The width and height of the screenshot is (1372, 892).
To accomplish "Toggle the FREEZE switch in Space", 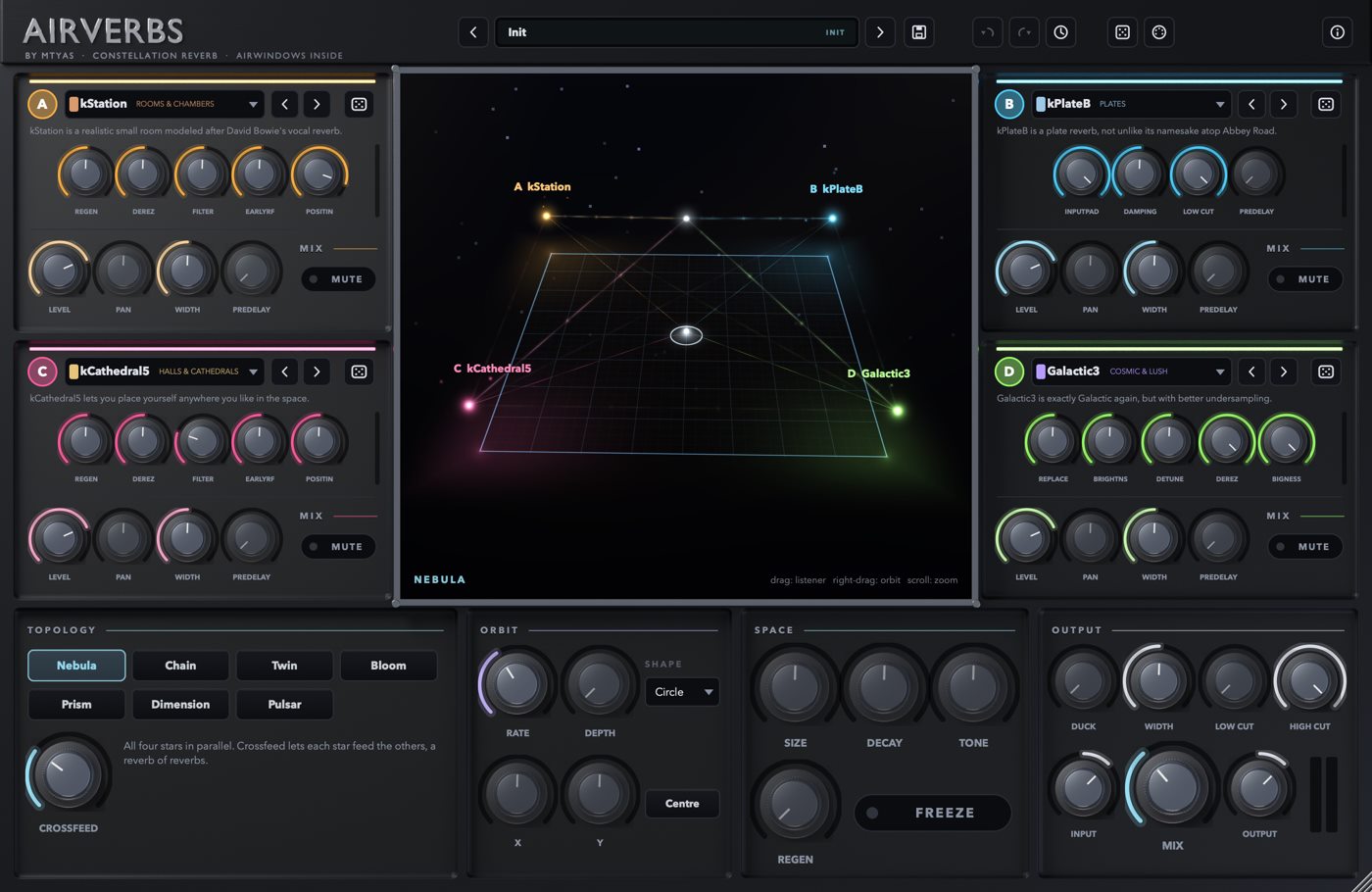I will [x=932, y=813].
